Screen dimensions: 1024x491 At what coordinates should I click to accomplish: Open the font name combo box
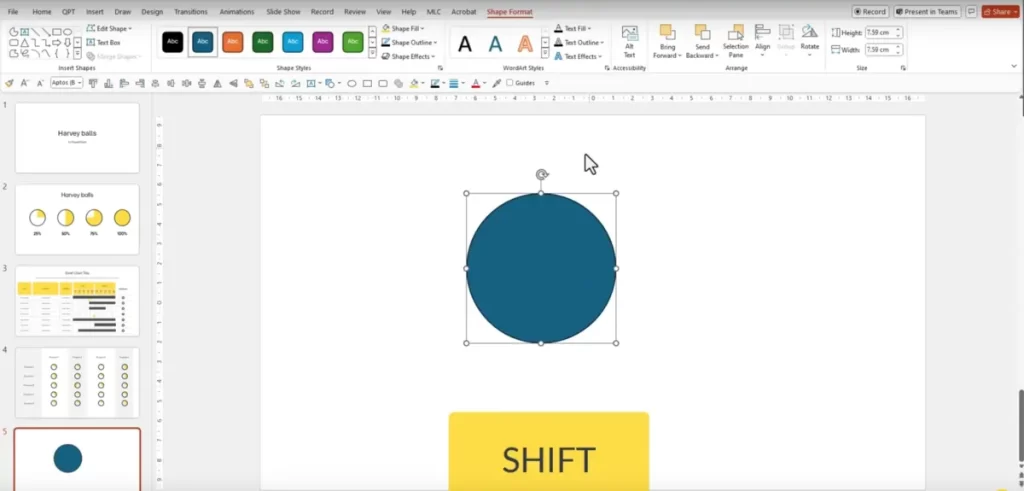pos(67,83)
